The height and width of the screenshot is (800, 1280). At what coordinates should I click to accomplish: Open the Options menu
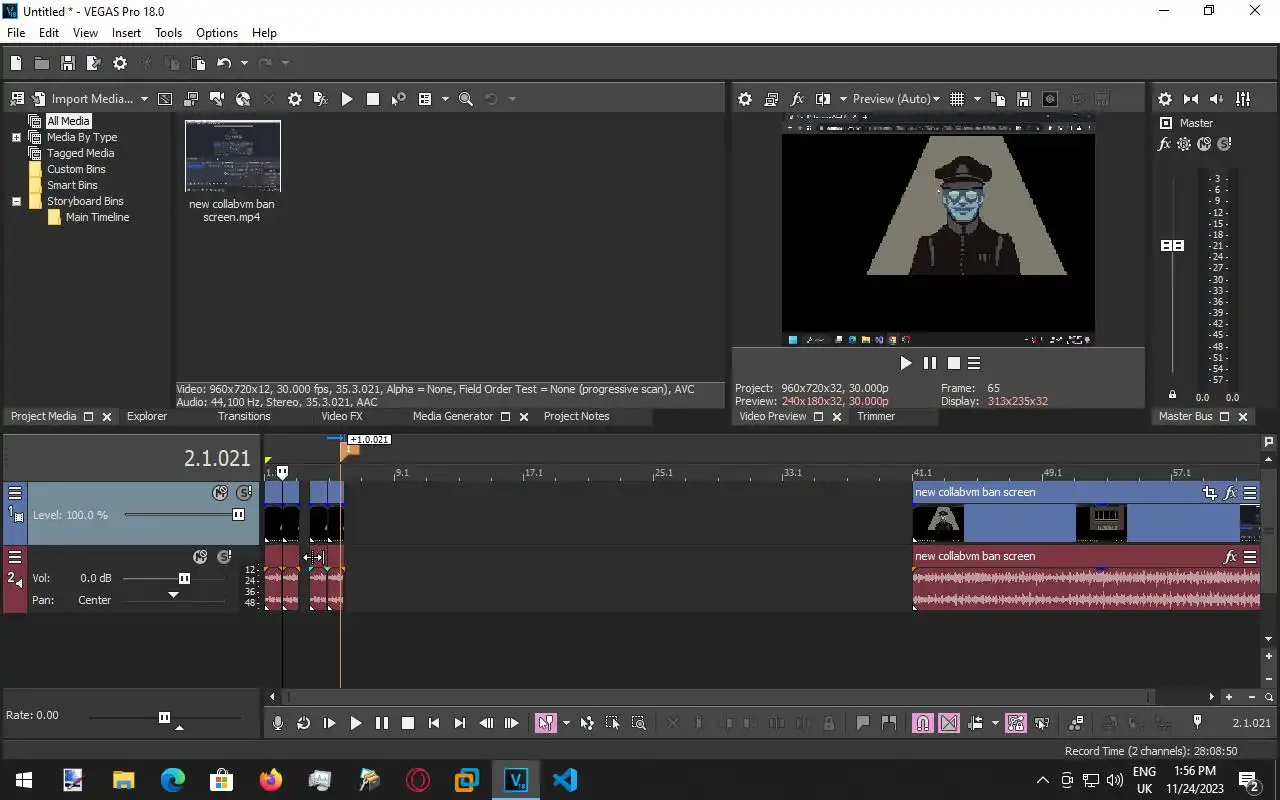217,33
